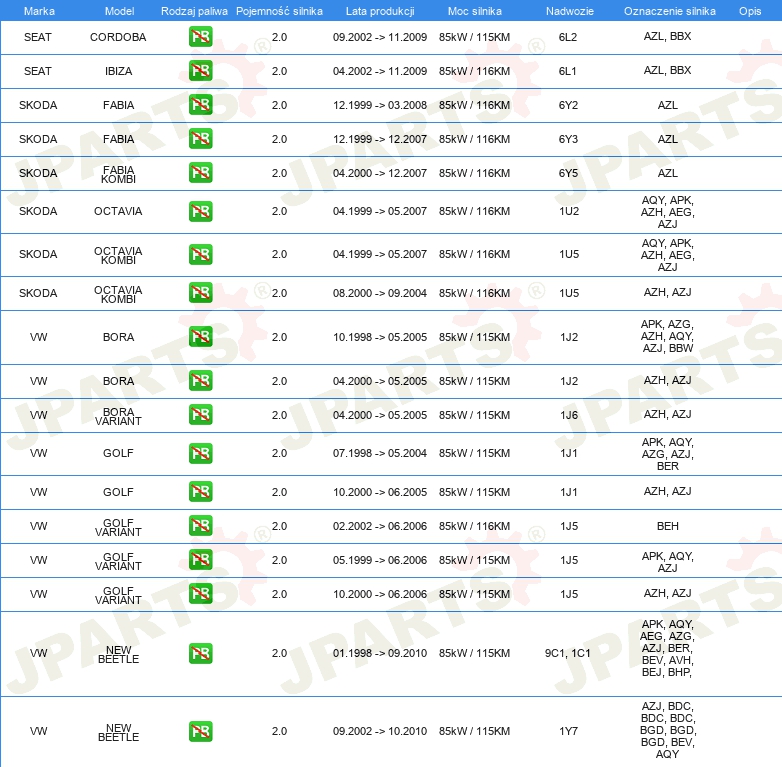782x767 pixels.
Task: Click the Nadwozie column header
Action: [x=570, y=11]
